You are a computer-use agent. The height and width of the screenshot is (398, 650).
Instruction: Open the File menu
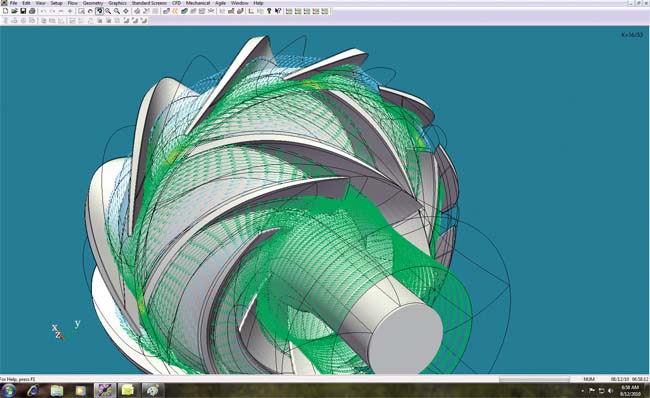coord(13,3)
